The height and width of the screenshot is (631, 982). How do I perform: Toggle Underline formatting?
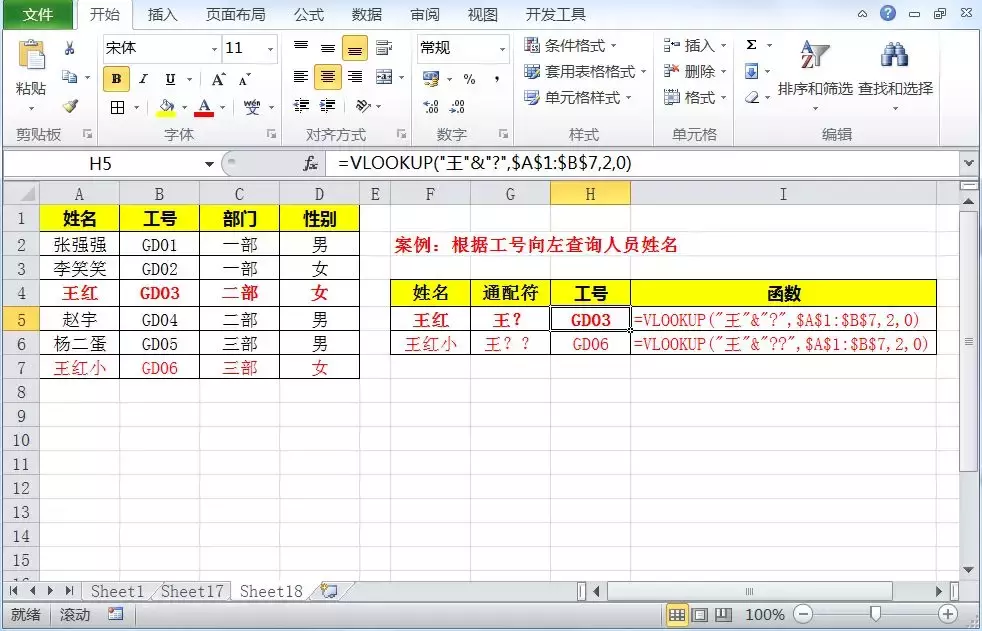(170, 79)
